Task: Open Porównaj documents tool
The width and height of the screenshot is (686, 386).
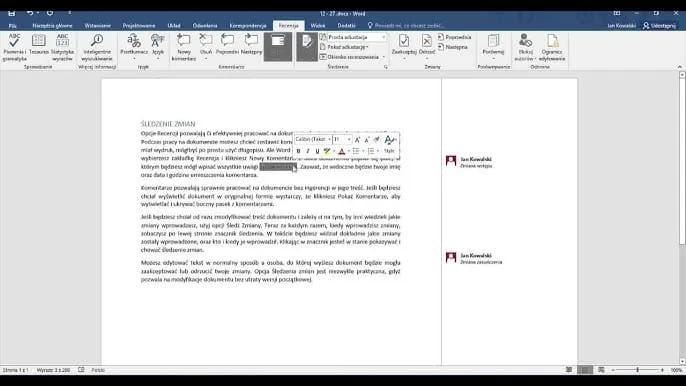Action: pyautogui.click(x=494, y=46)
